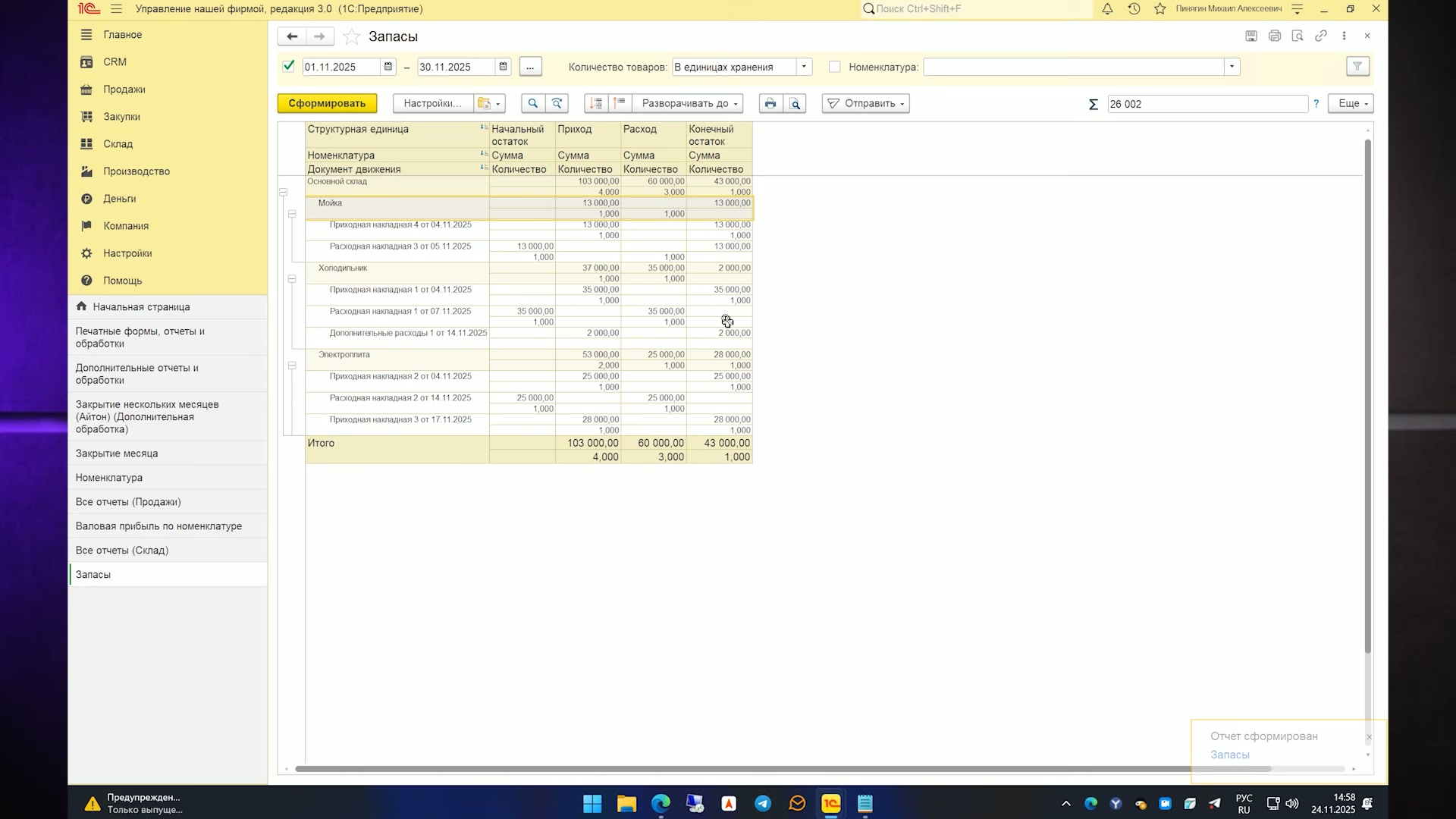Image resolution: width=1456 pixels, height=819 pixels.
Task: Switch to Закрытие месяца tab
Action: tap(168, 453)
